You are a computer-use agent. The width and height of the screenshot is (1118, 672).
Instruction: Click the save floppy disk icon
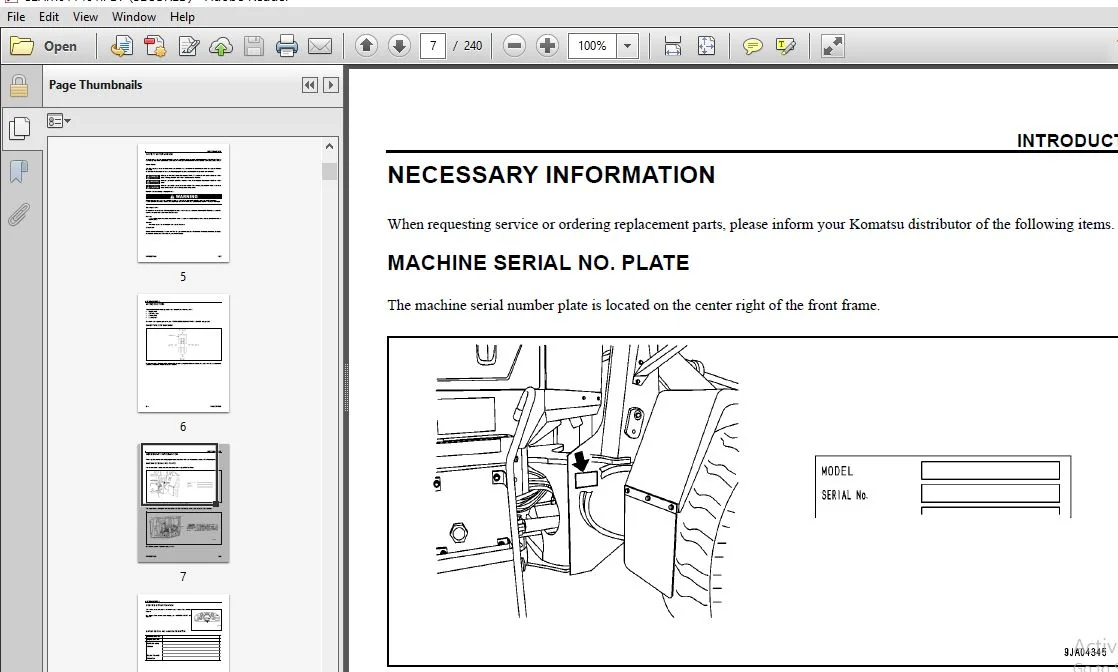(254, 46)
